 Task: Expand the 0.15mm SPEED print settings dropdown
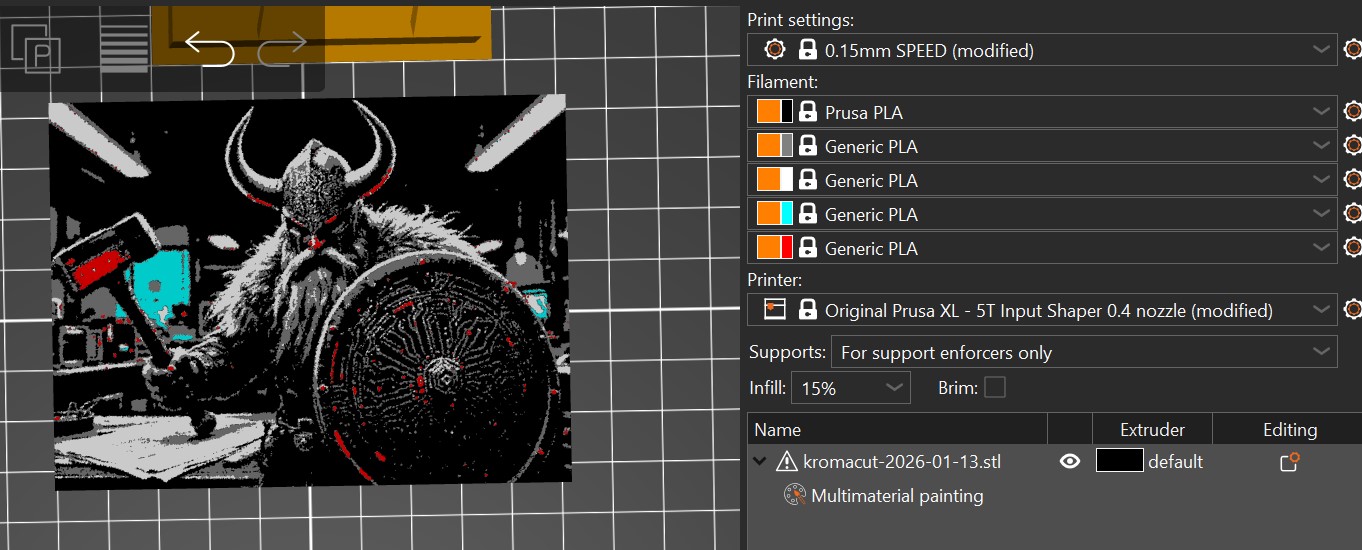[1322, 49]
